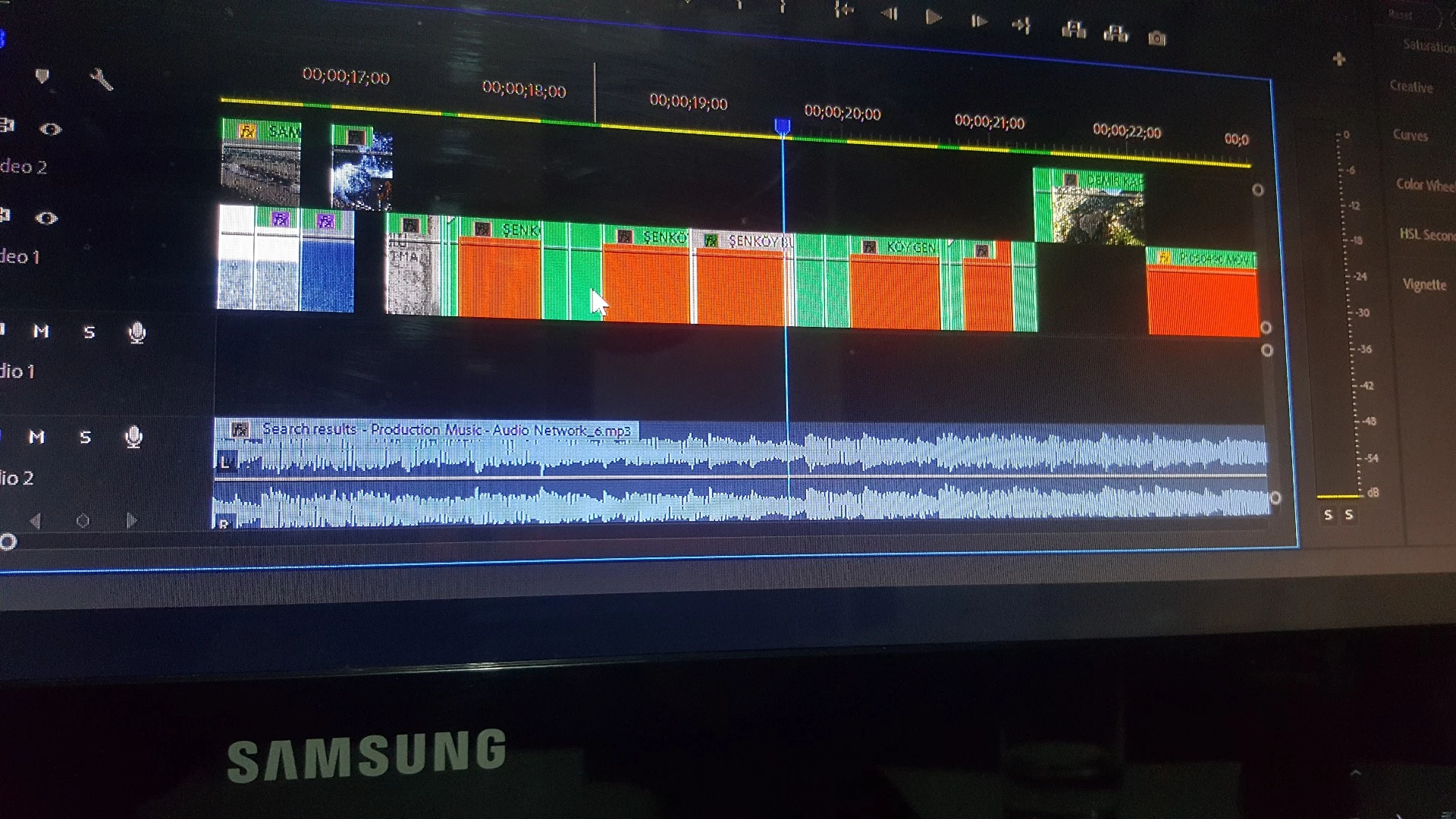Enable voice-over record on Audio 1
1456x819 pixels.
[x=136, y=333]
